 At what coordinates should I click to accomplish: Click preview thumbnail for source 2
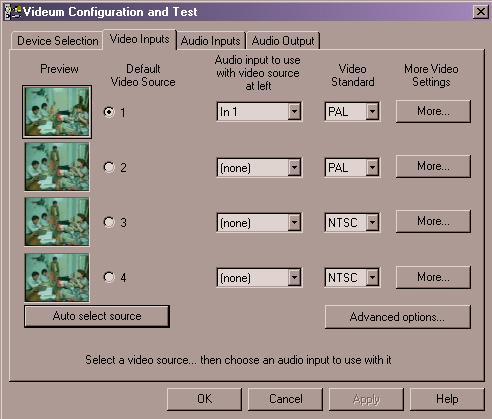pyautogui.click(x=57, y=167)
